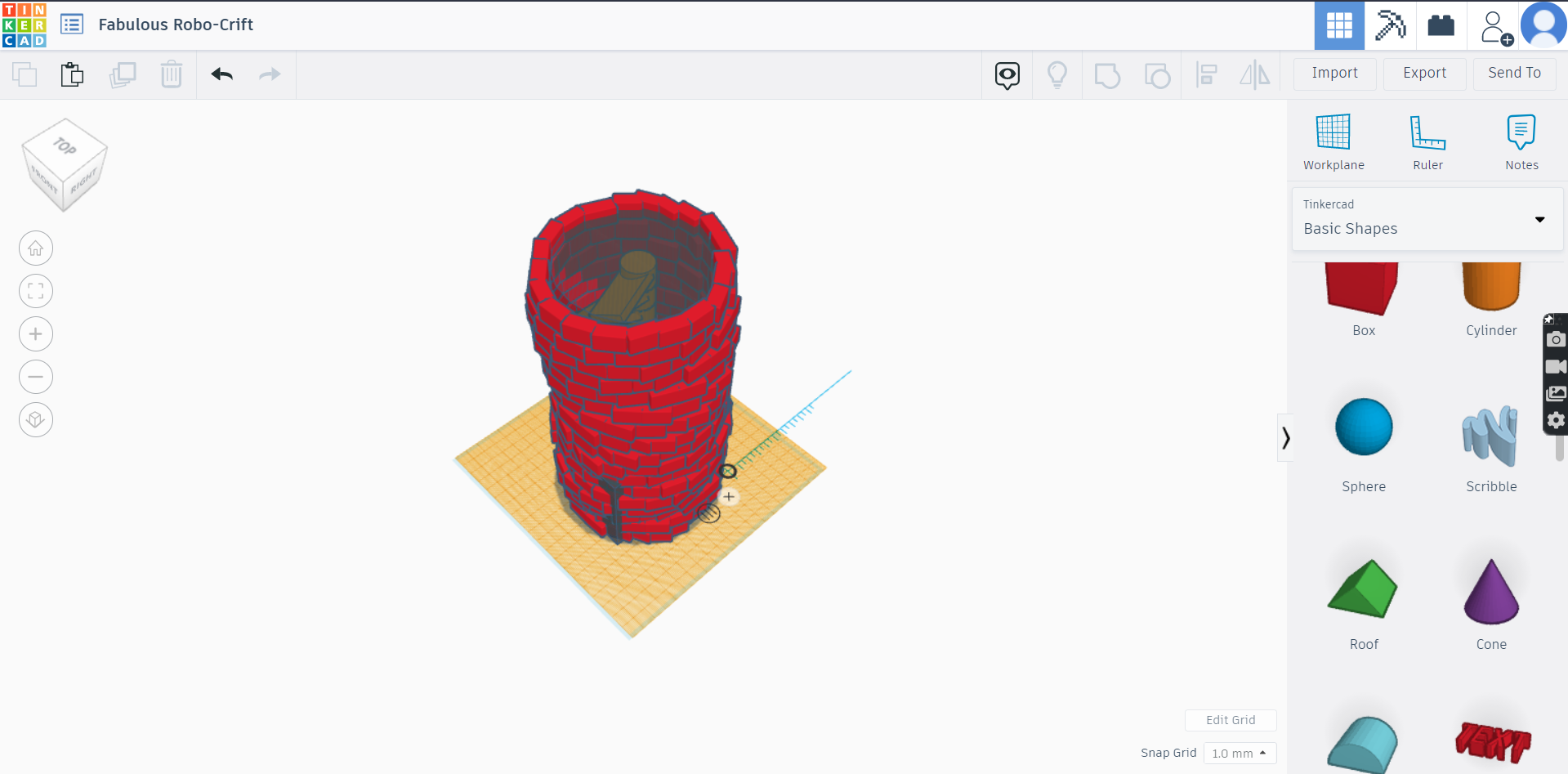Click the image gallery icon in side overlay
The height and width of the screenshot is (774, 1568).
(1556, 393)
